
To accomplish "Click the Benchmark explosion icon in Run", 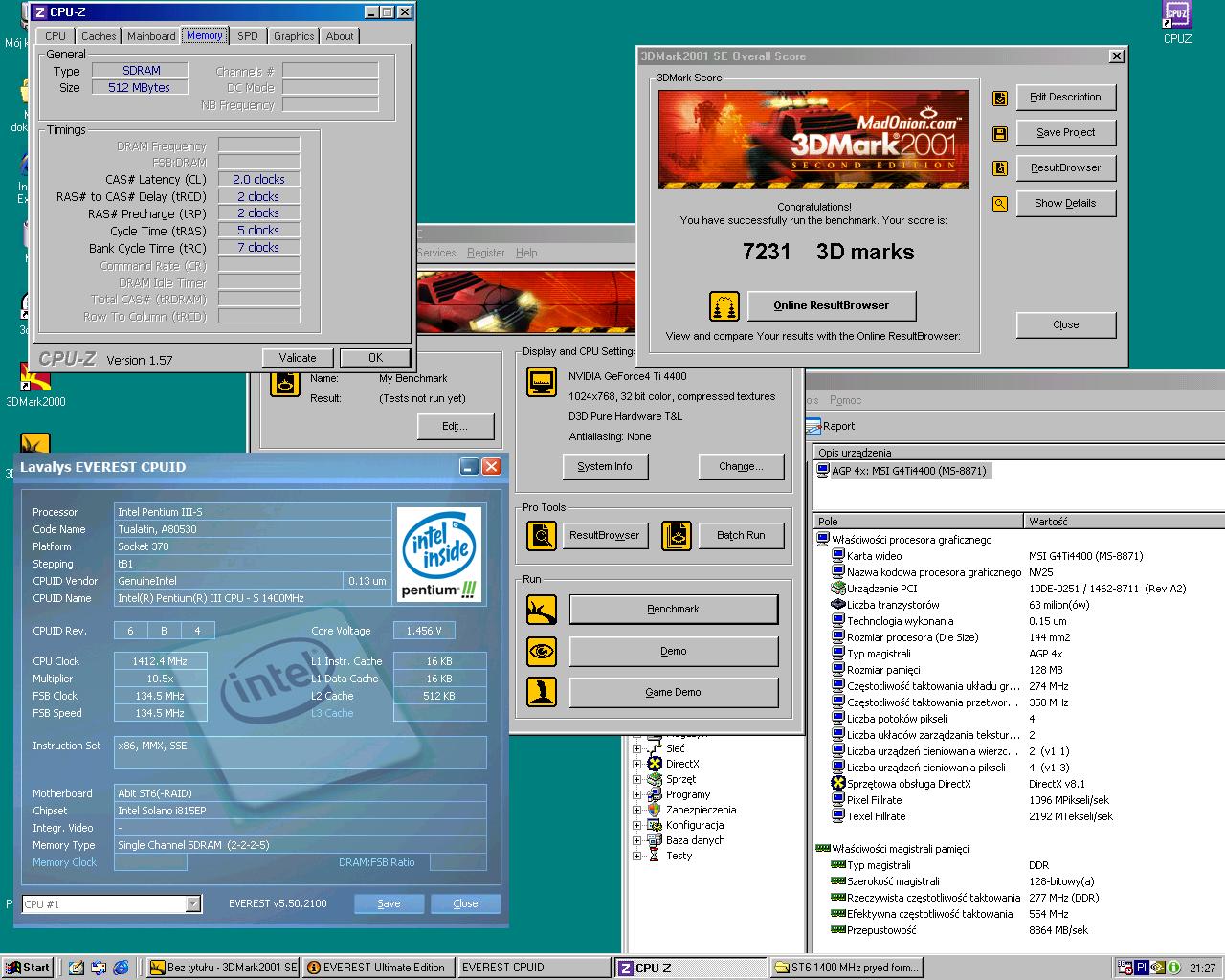I will click(x=542, y=609).
